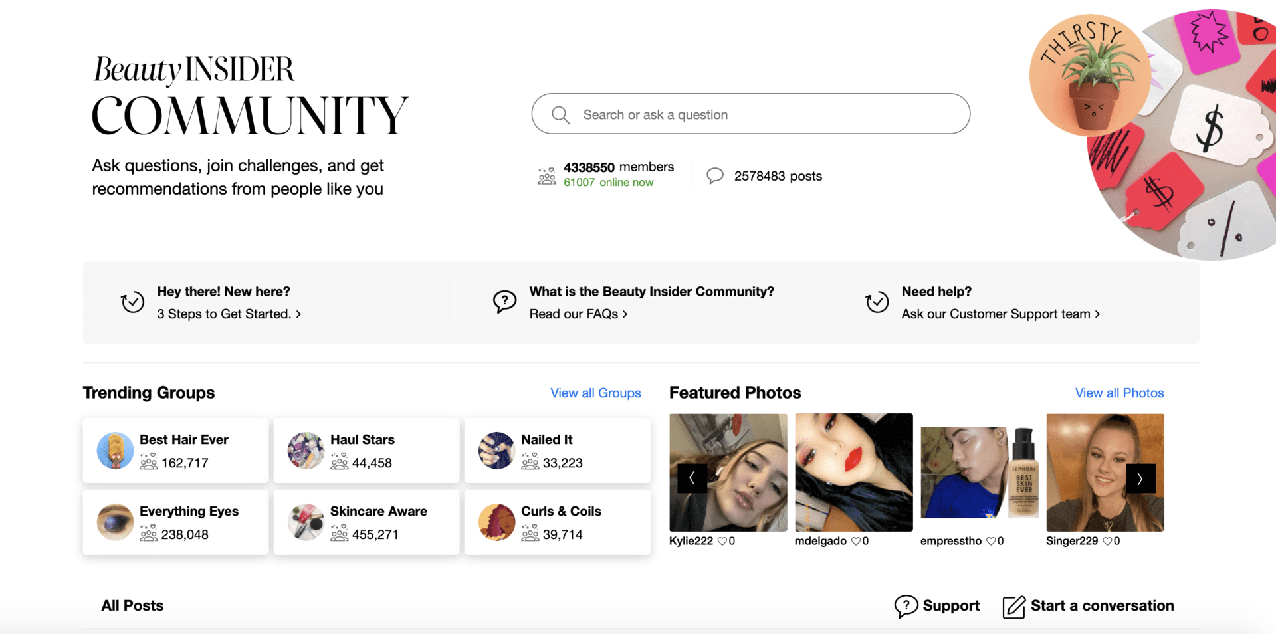Image resolution: width=1276 pixels, height=634 pixels.
Task: Focus the Search or ask a question field
Action: pos(760,115)
